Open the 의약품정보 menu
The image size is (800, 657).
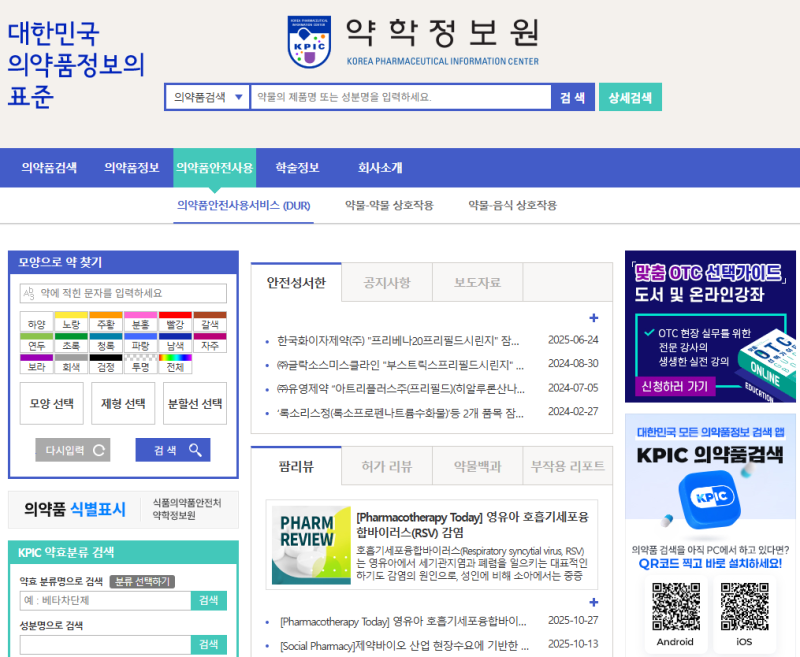(132, 168)
